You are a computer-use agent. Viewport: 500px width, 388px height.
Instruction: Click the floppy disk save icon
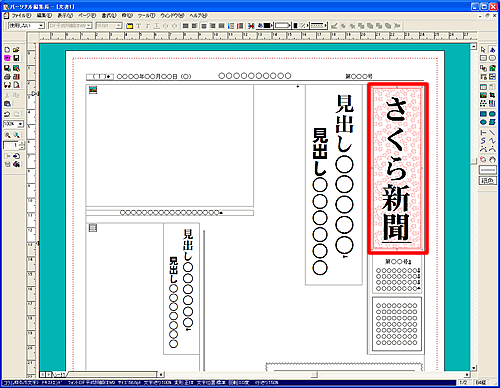[16, 58]
